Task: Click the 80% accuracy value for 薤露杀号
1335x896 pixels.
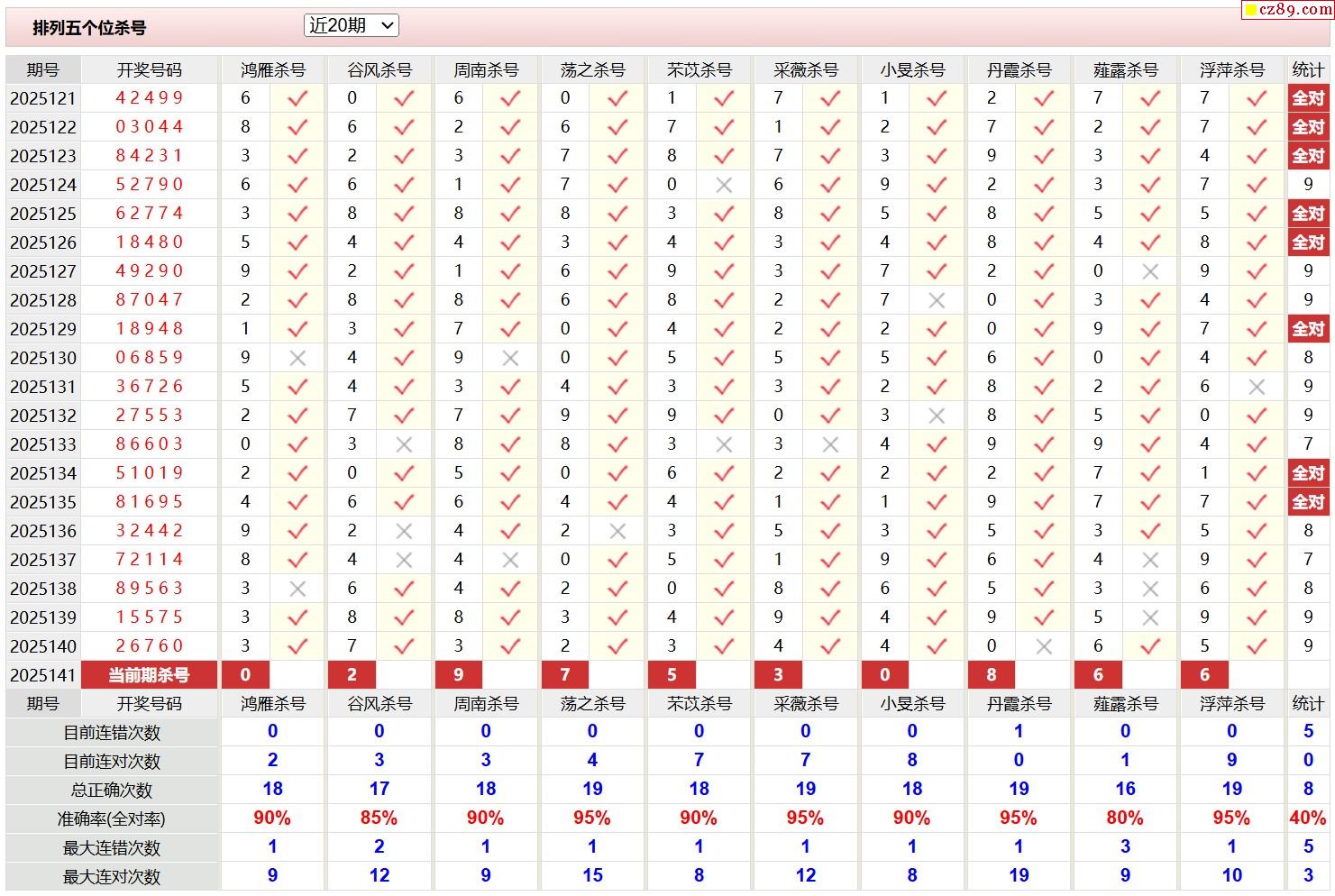Action: coord(1125,818)
